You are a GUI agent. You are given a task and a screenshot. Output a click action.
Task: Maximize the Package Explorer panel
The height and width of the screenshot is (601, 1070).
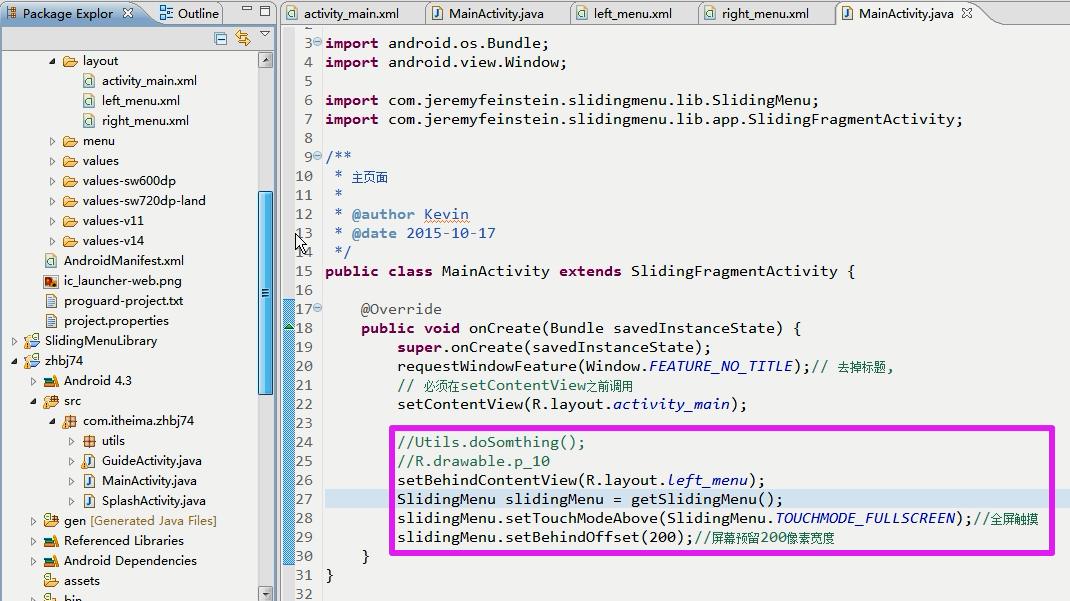[x=262, y=13]
